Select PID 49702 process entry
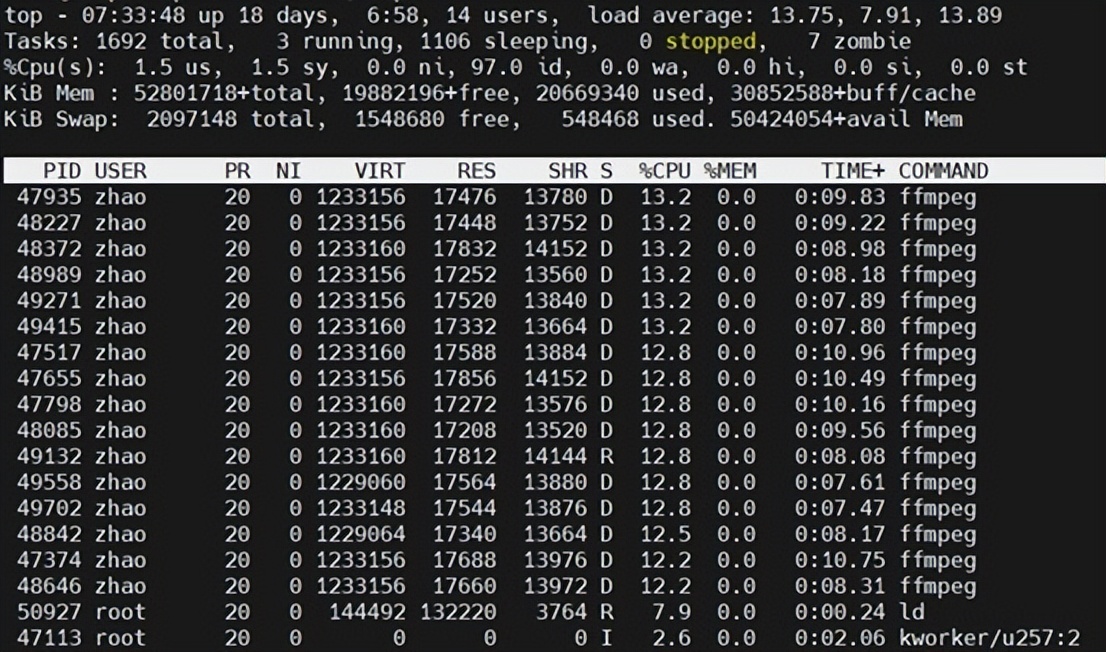The width and height of the screenshot is (1106, 652). coord(49,508)
